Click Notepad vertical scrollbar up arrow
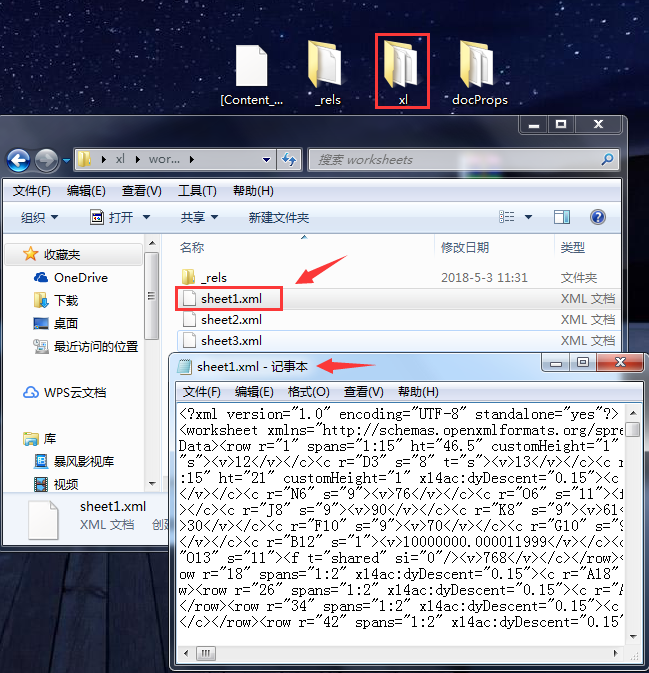 (x=633, y=413)
